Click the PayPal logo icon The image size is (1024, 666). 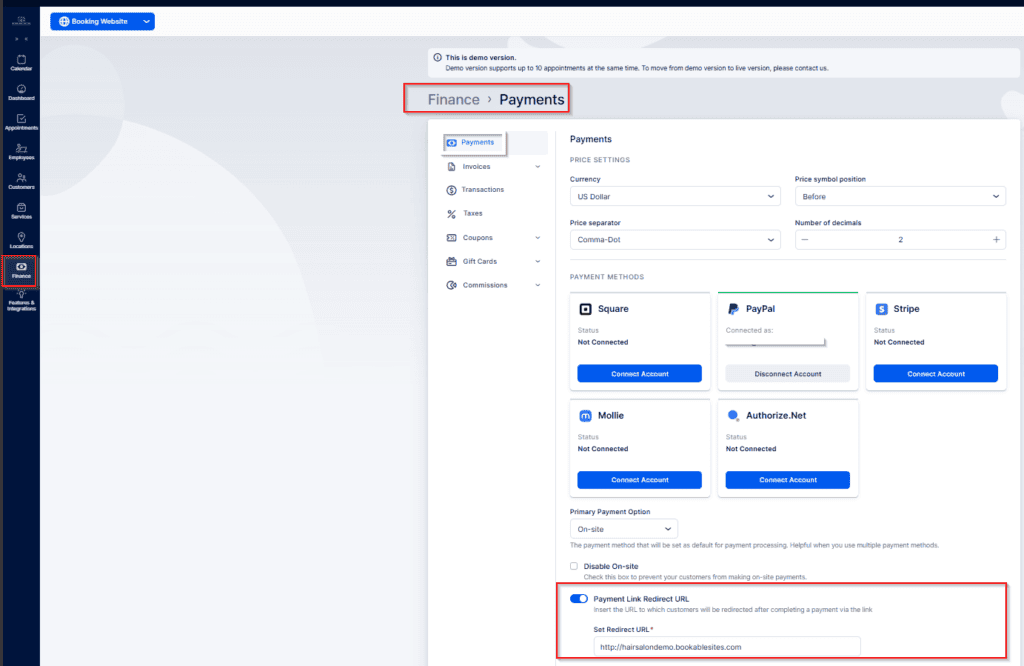coord(733,309)
